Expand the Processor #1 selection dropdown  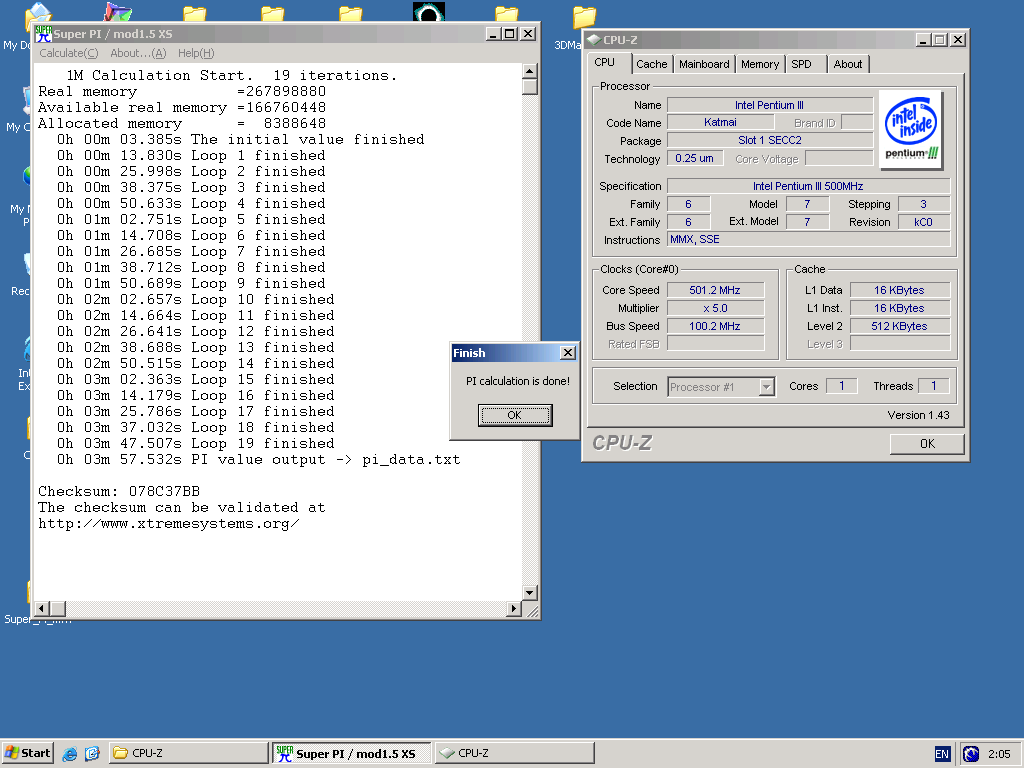(767, 387)
